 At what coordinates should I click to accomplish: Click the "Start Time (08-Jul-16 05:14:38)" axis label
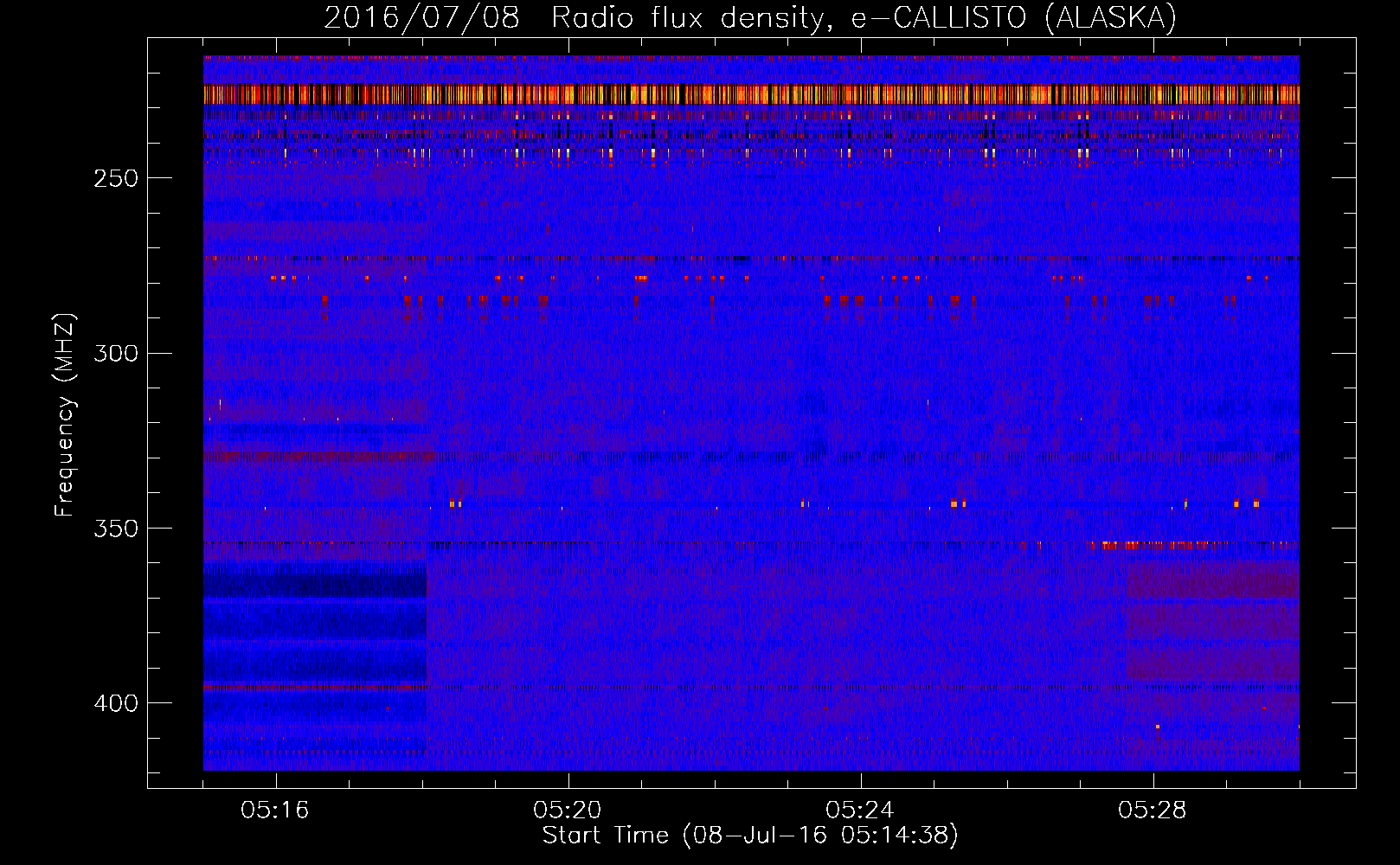pyautogui.click(x=750, y=836)
